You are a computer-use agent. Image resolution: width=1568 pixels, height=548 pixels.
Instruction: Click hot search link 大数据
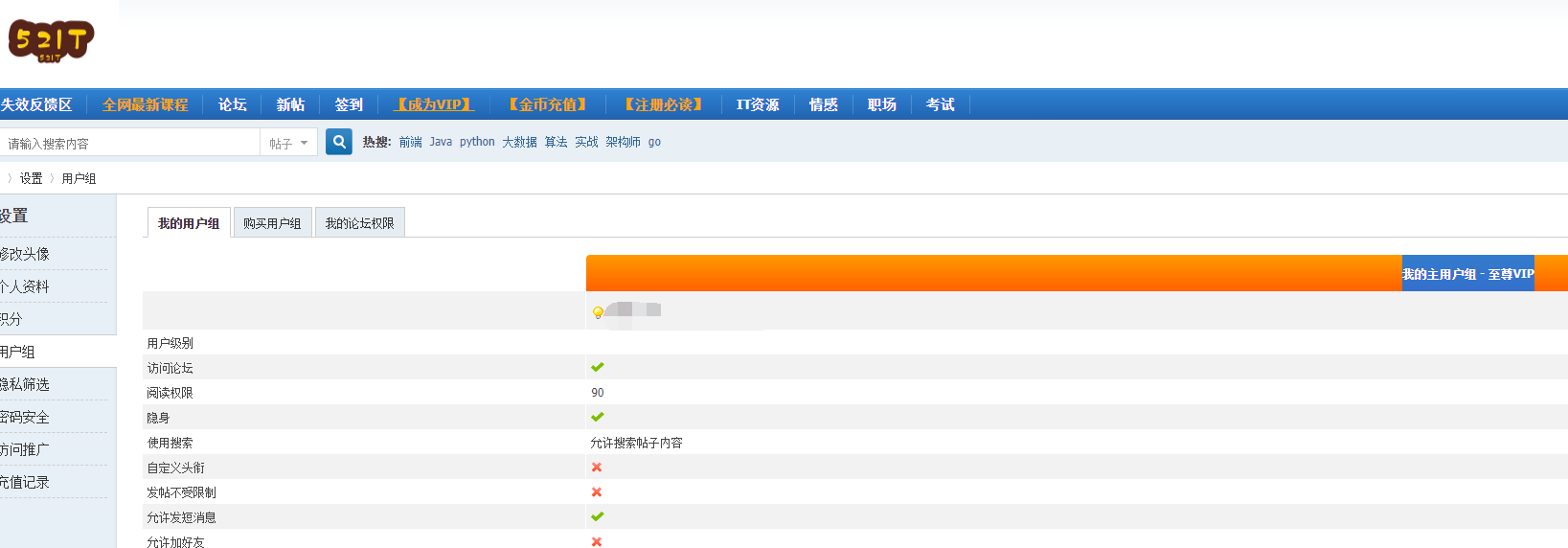pos(520,142)
